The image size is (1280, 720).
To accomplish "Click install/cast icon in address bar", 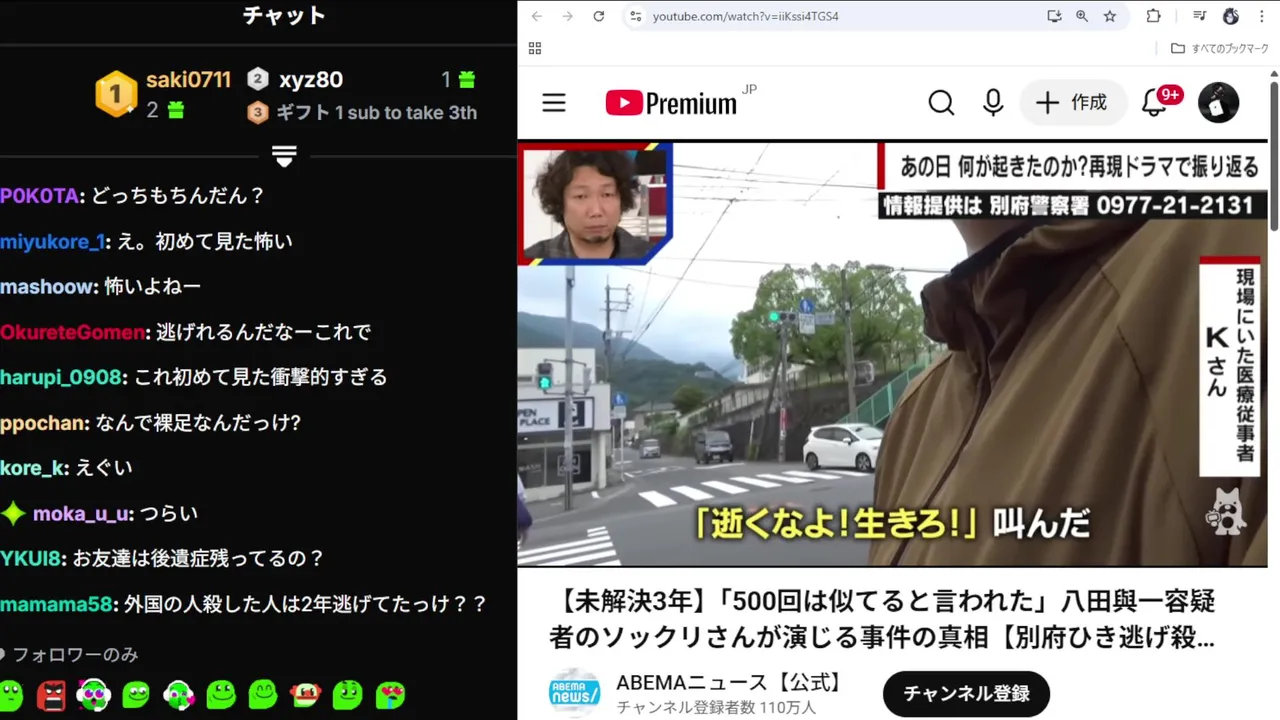I will pyautogui.click(x=1054, y=16).
